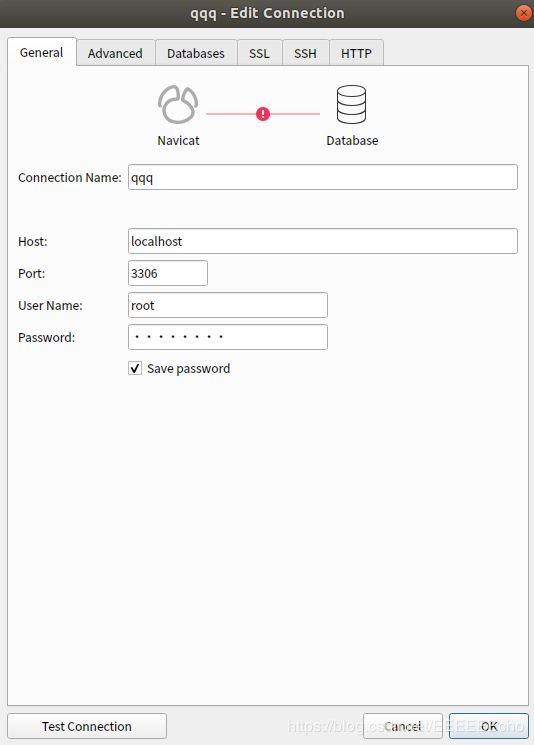Click the User Name field
The width and height of the screenshot is (534, 745).
coord(228,305)
